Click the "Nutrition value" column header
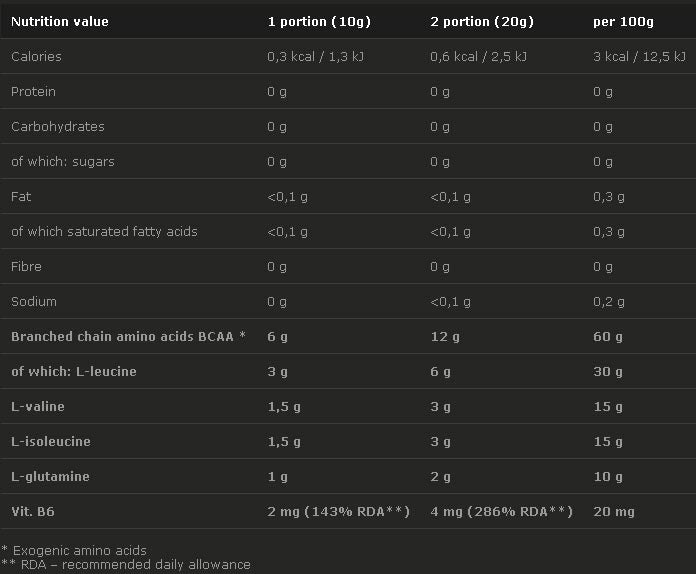The image size is (696, 574). click(60, 21)
